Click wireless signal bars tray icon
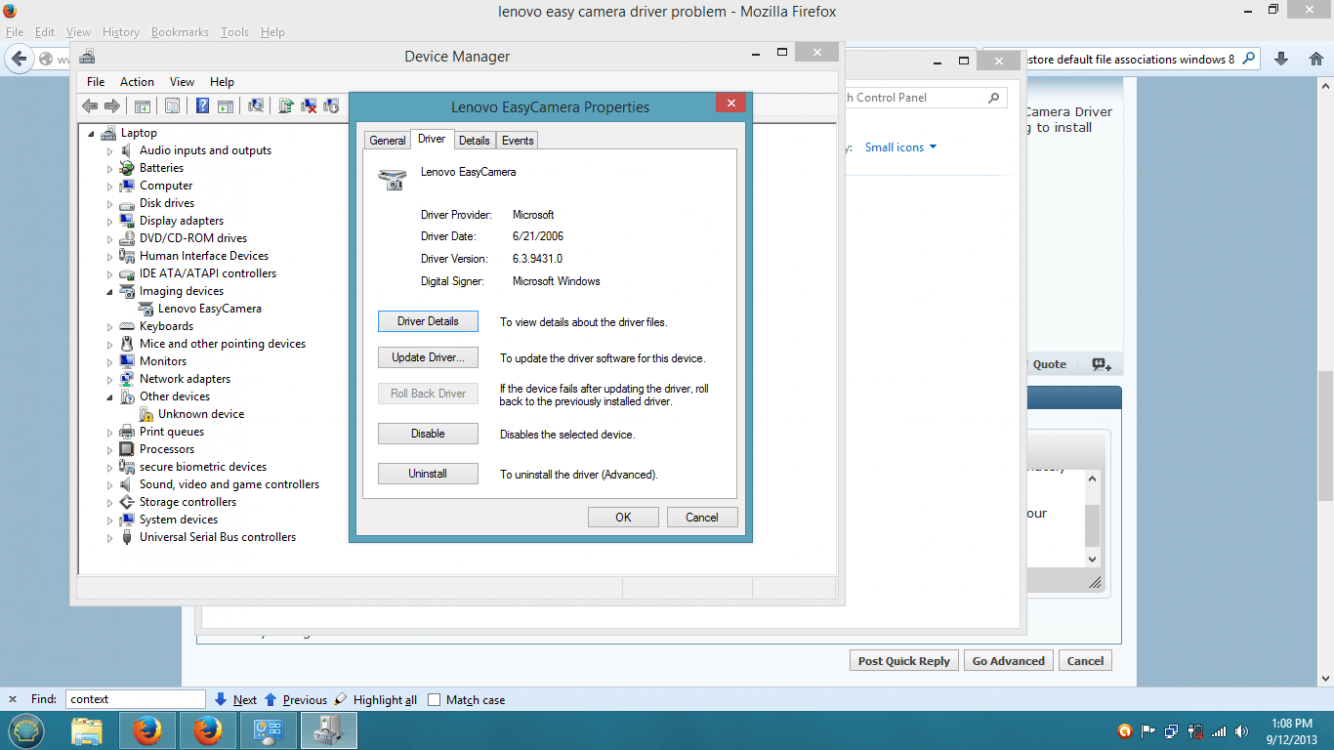This screenshot has height=750, width=1334. click(x=1219, y=731)
